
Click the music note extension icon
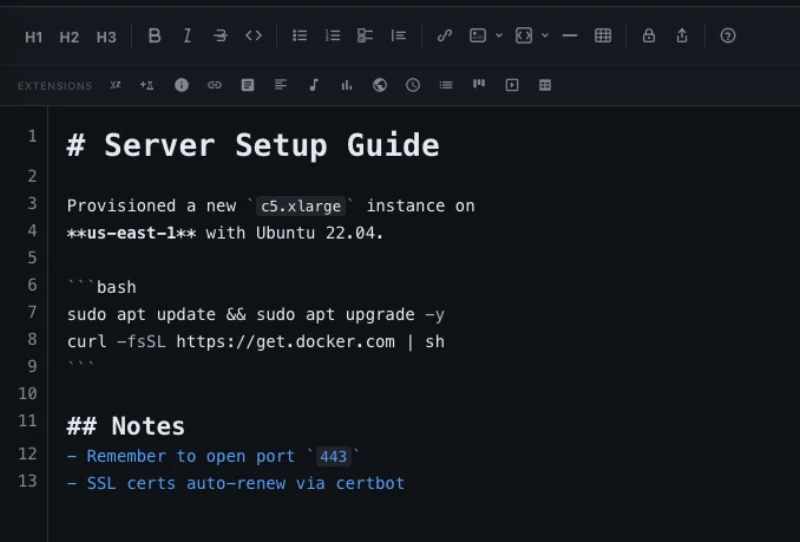314,85
